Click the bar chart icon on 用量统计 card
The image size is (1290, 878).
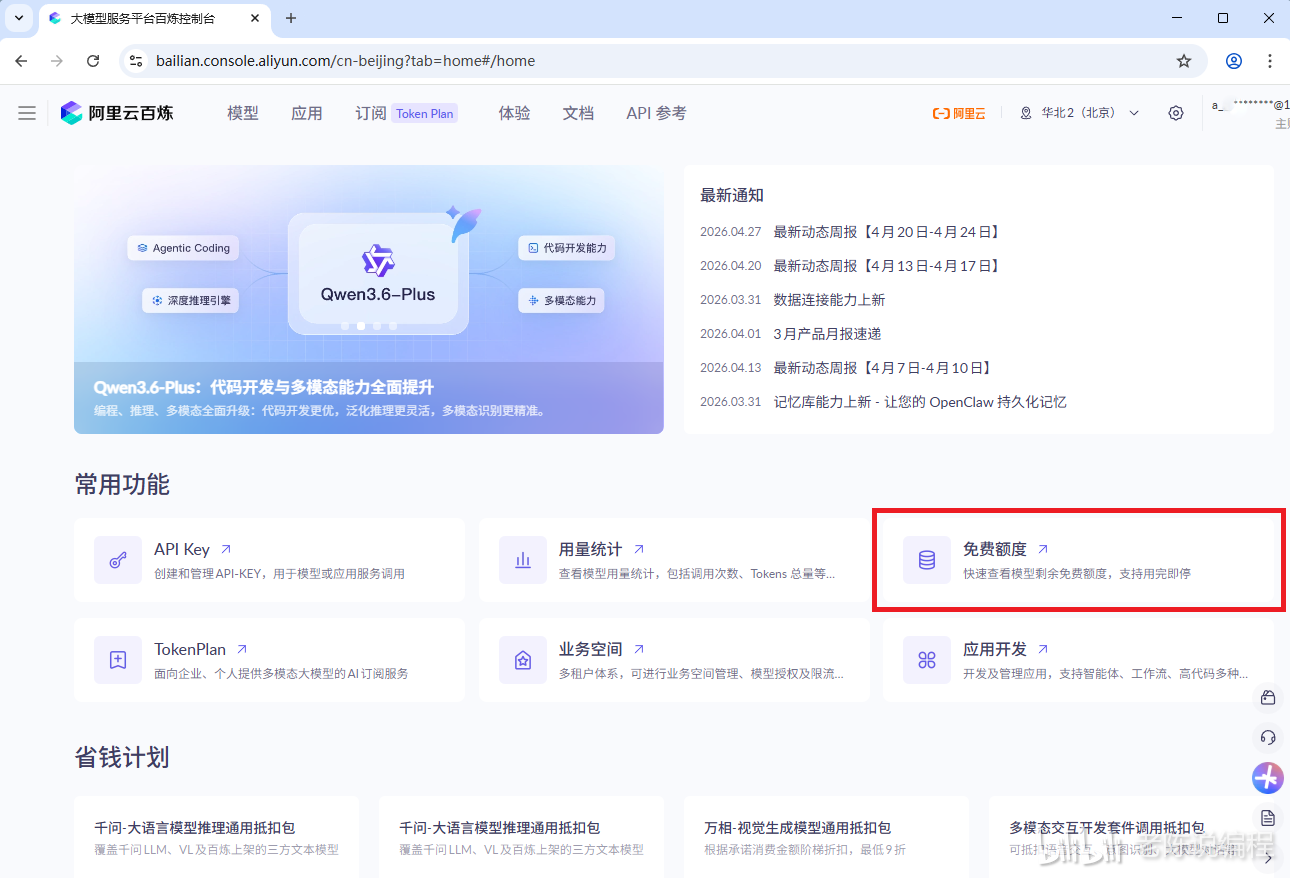(523, 560)
